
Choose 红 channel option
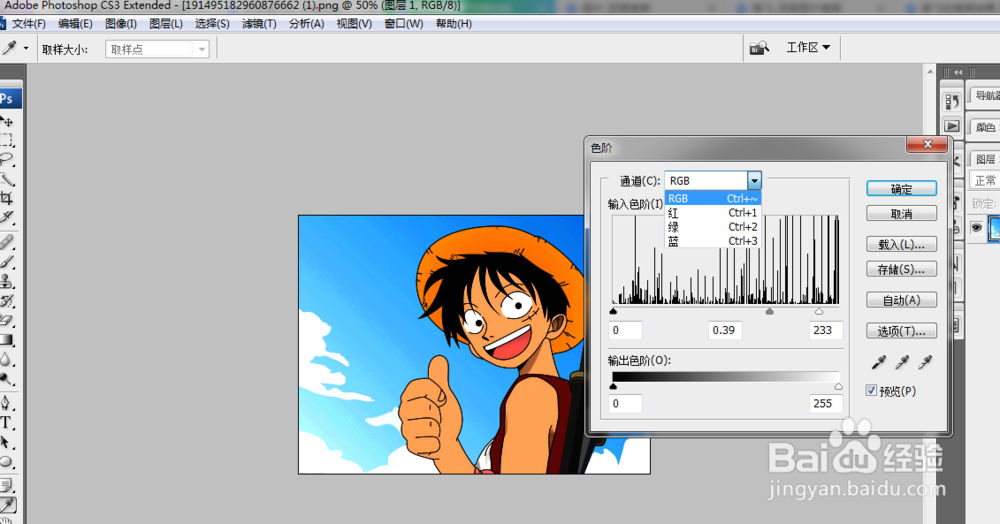712,213
